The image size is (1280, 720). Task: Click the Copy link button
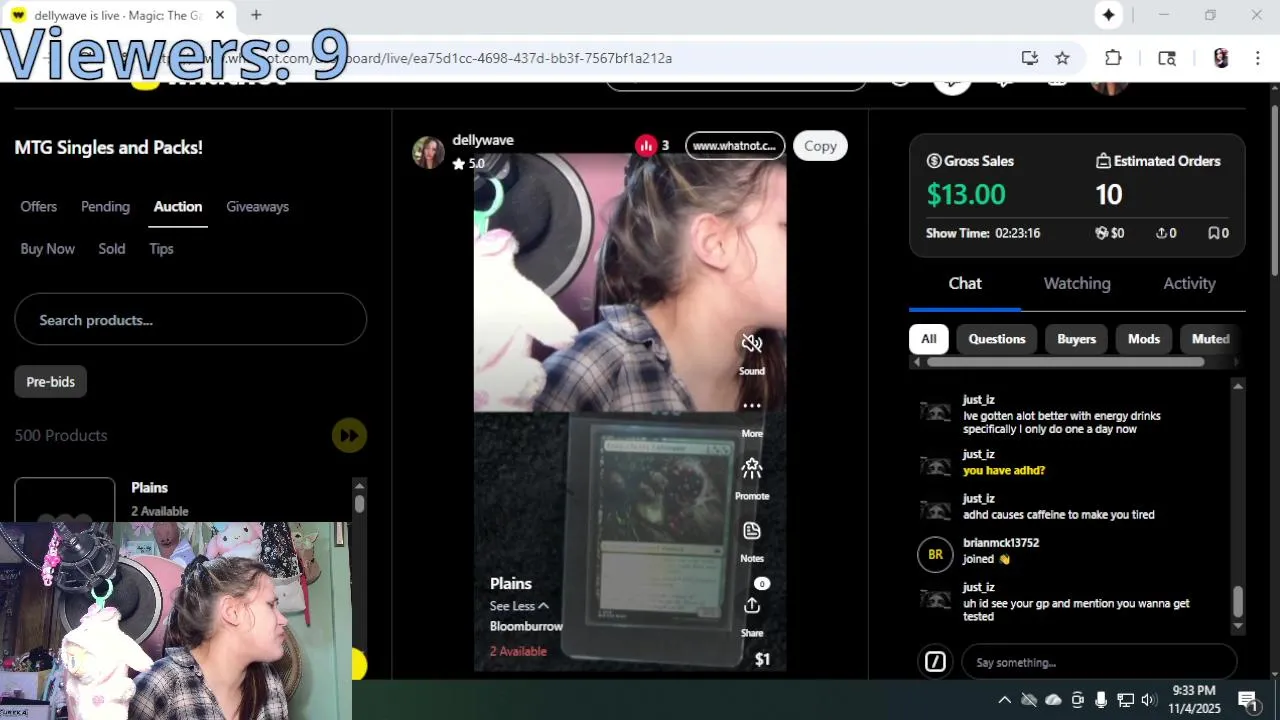coord(820,146)
